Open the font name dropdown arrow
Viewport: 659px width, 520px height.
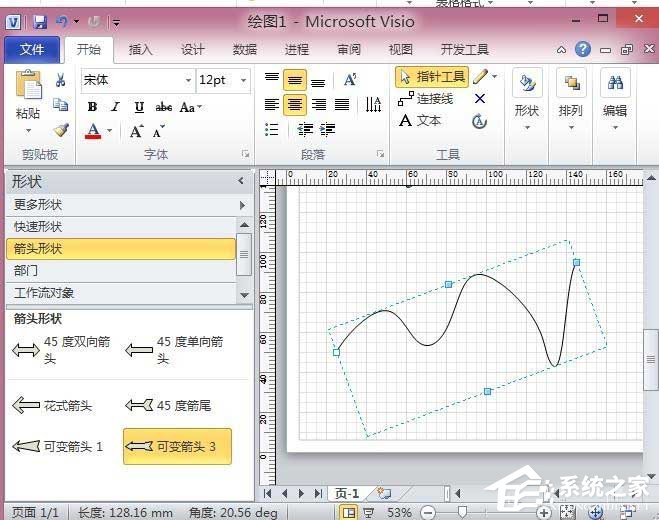188,80
